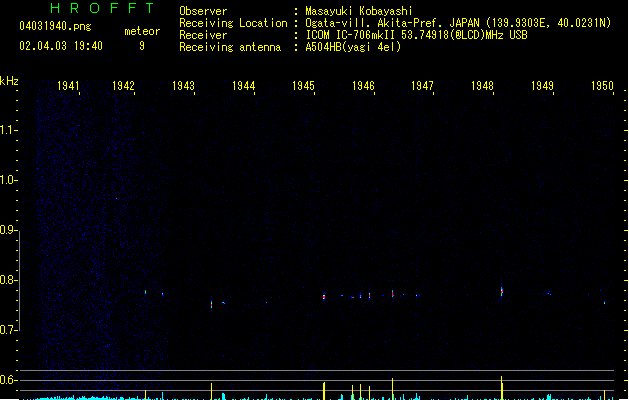629x400 pixels.
Task: Click the 1945 time axis label
Action: (x=303, y=86)
